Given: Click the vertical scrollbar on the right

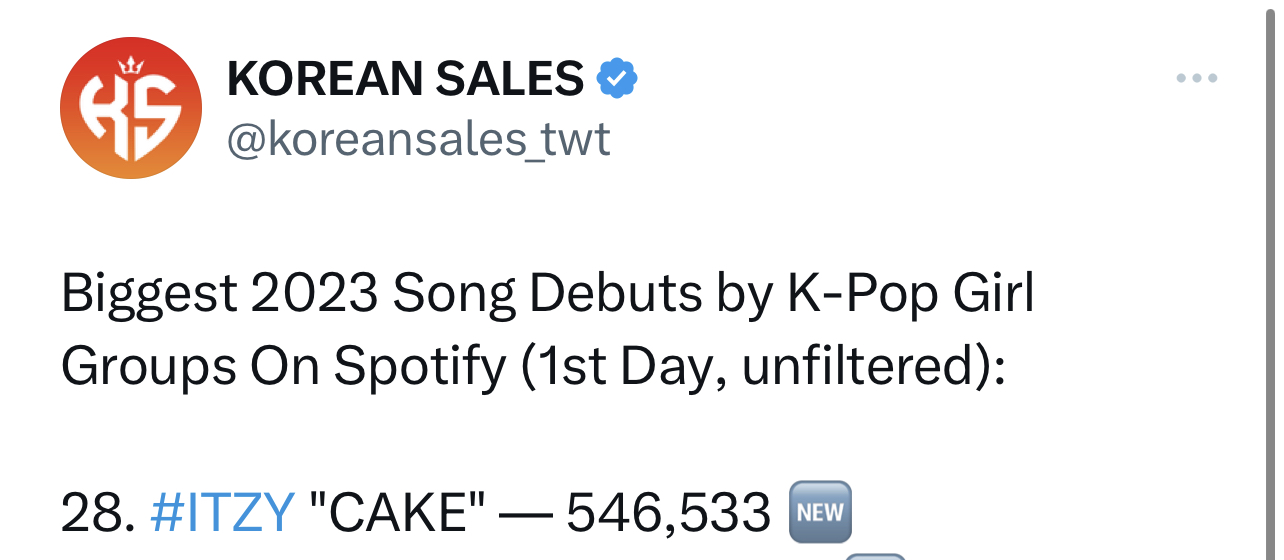Looking at the screenshot, I should (x=1271, y=280).
